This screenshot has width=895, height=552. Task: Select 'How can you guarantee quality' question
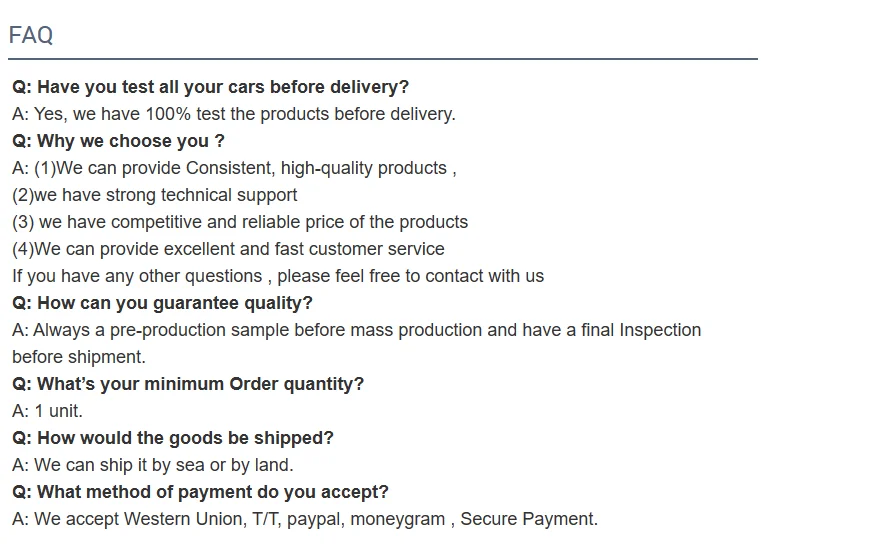point(162,303)
